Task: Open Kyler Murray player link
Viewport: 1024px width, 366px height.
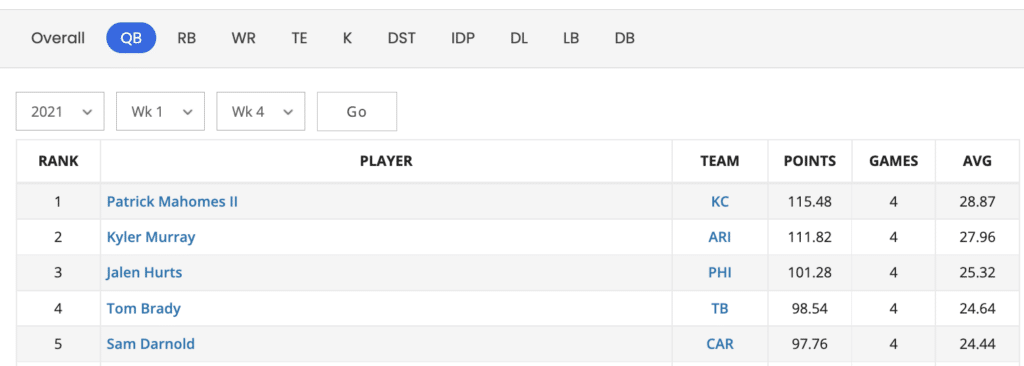Action: pos(151,237)
